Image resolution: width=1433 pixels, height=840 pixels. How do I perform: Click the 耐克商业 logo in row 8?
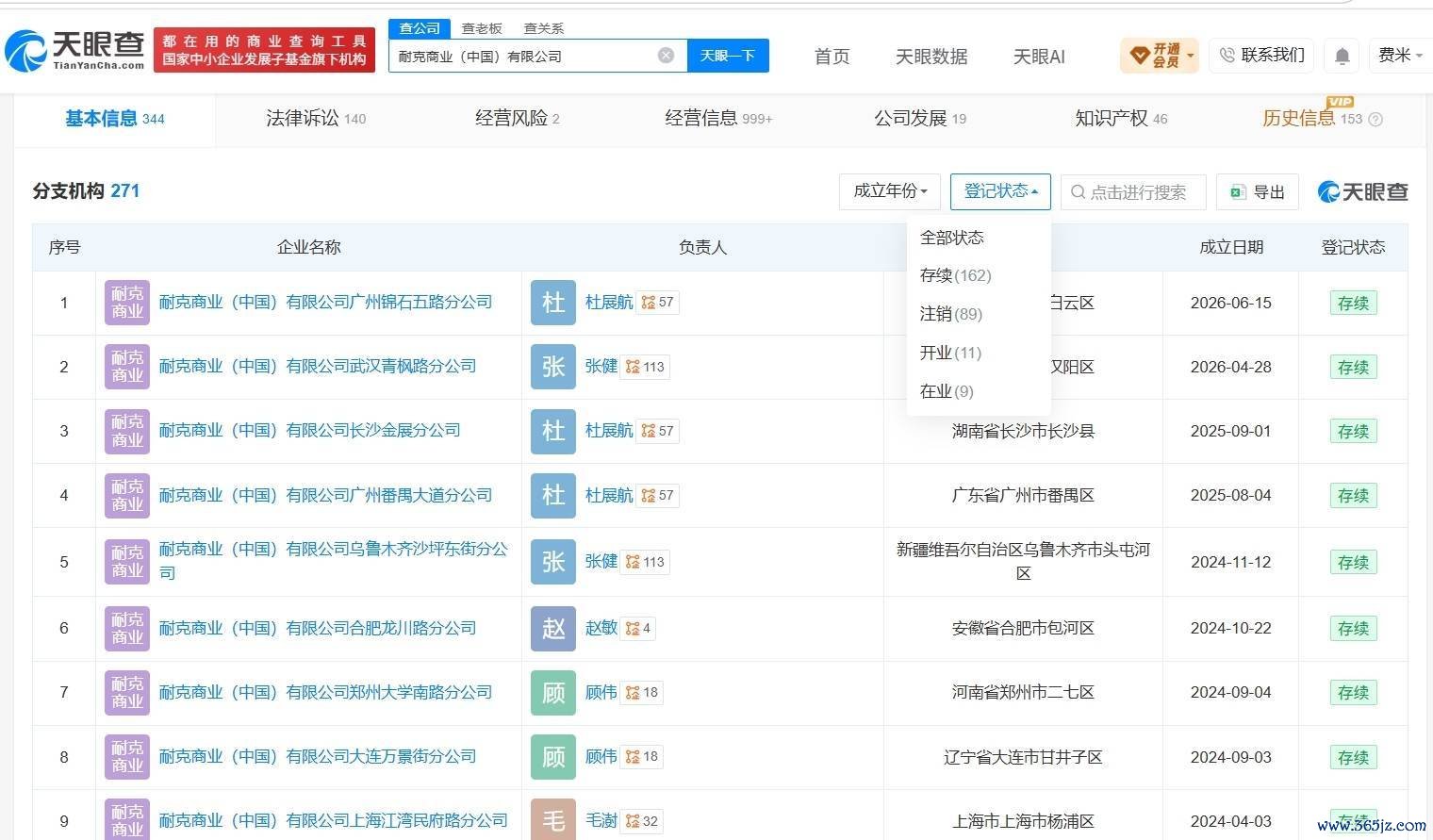pos(127,756)
